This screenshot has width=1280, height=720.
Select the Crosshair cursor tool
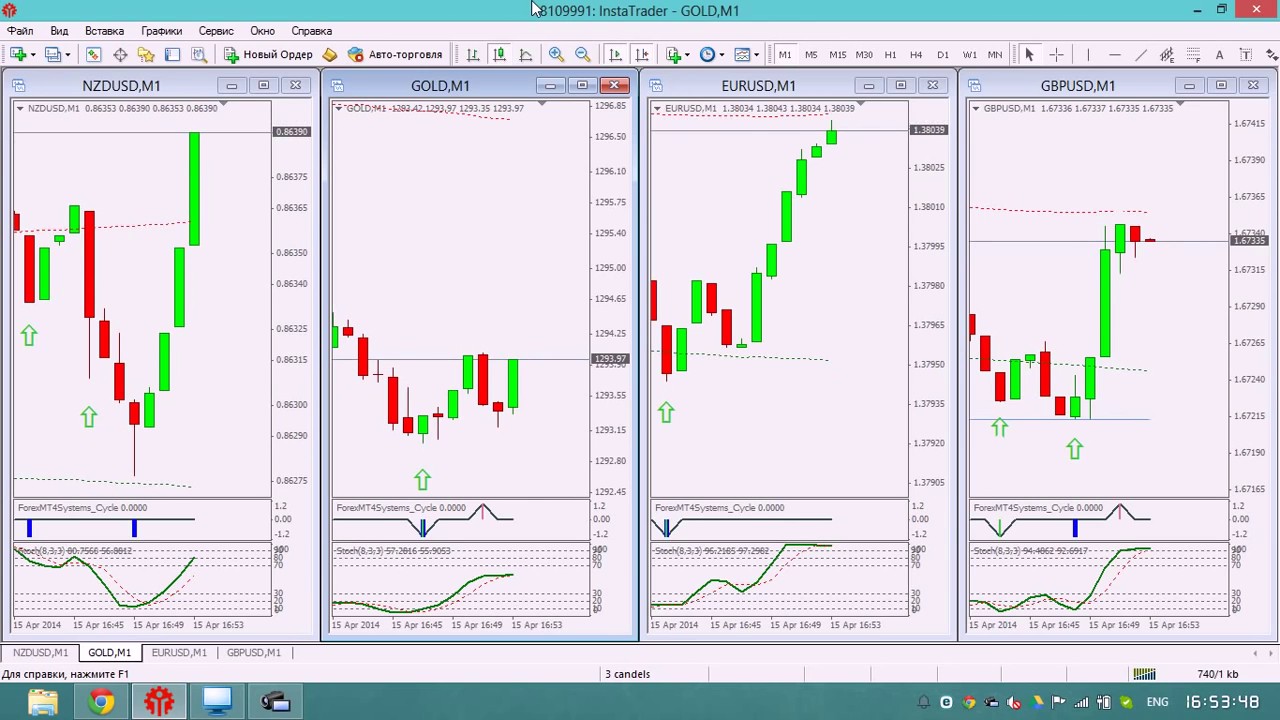1056,55
